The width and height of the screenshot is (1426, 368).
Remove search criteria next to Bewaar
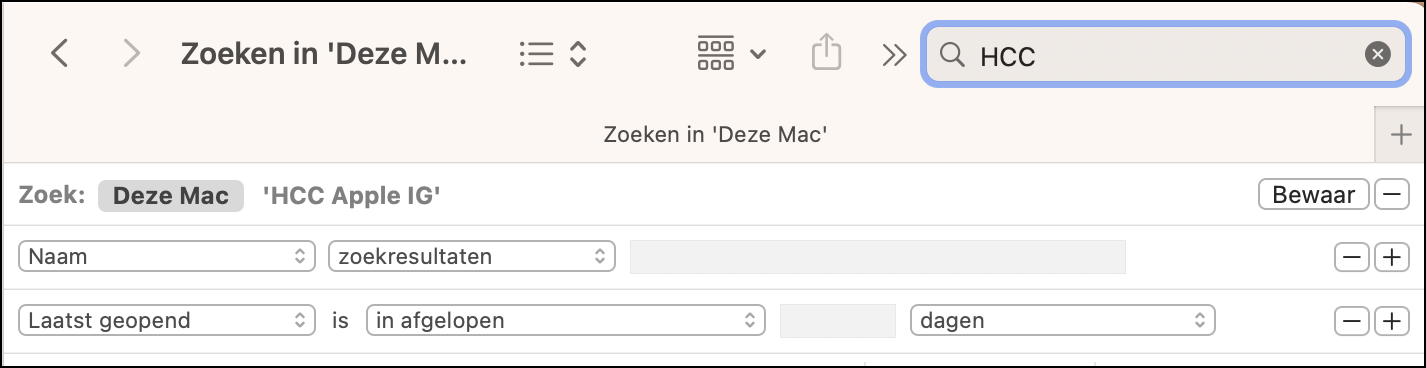(x=1391, y=195)
